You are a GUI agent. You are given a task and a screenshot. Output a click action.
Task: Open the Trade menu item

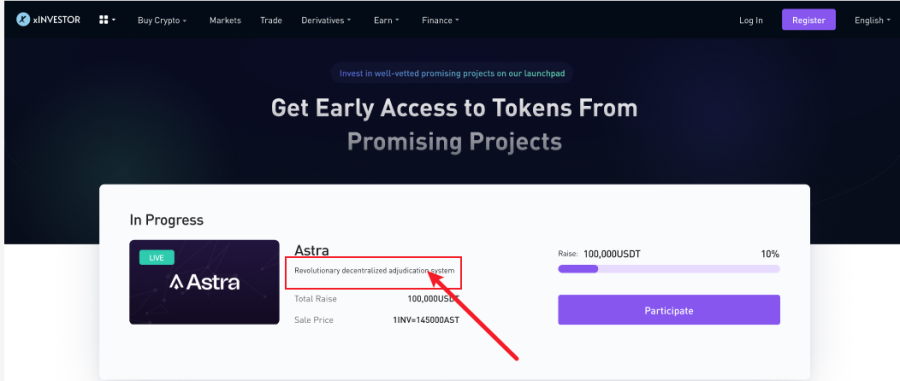coord(271,20)
